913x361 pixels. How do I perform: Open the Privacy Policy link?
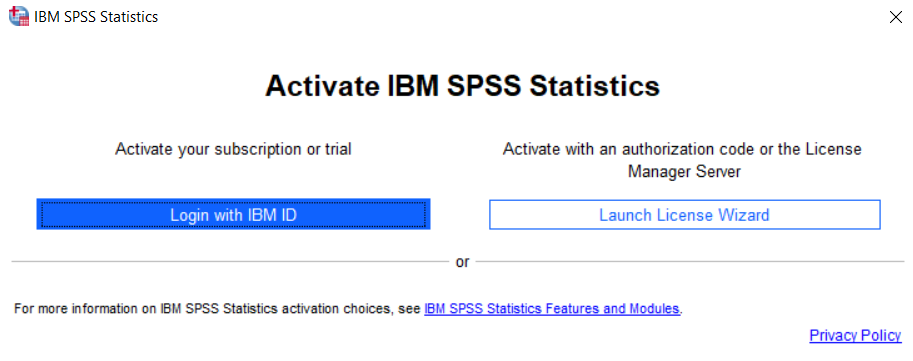855,335
